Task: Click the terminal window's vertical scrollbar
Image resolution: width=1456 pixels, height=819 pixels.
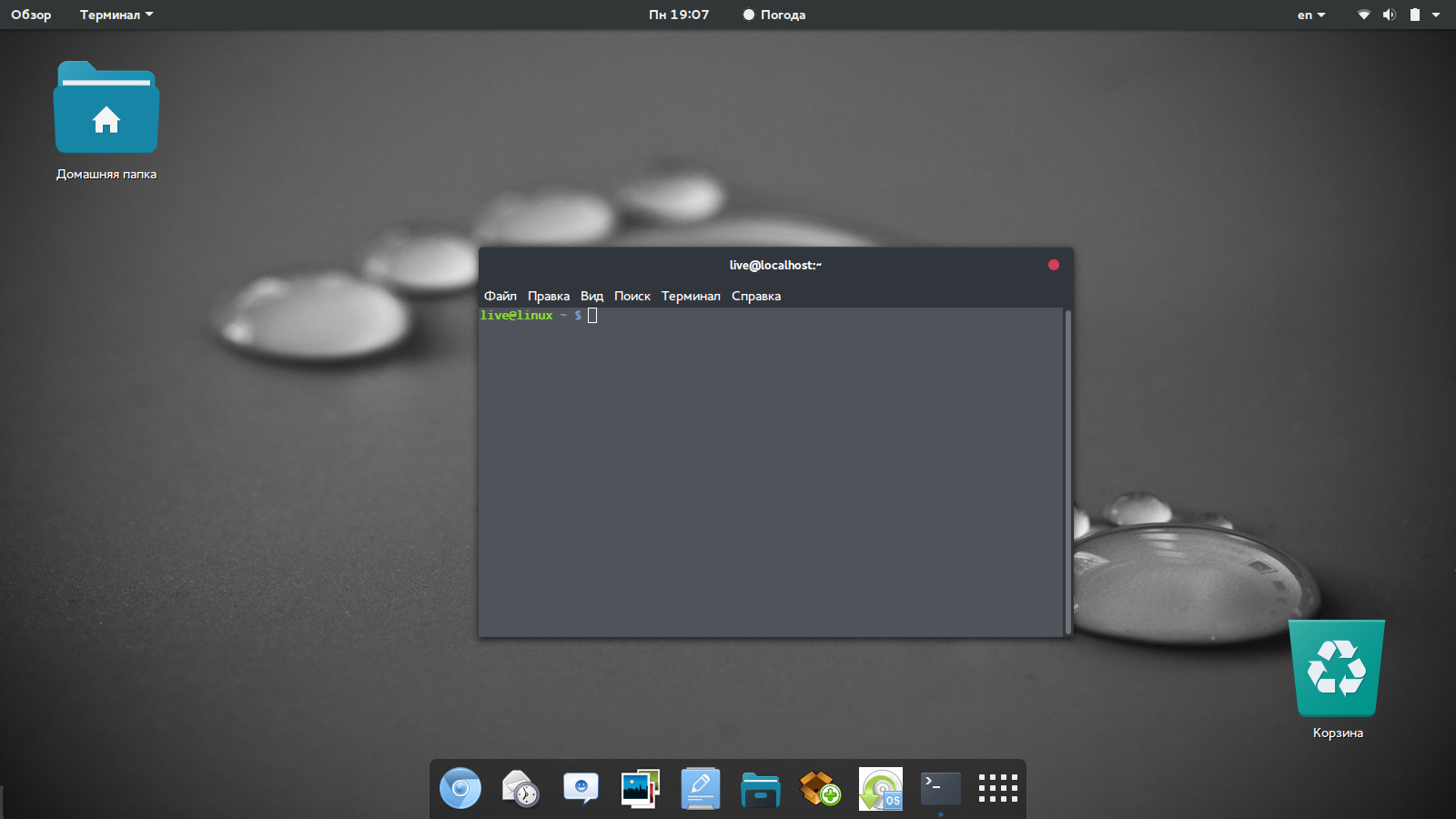Action: (x=1067, y=471)
